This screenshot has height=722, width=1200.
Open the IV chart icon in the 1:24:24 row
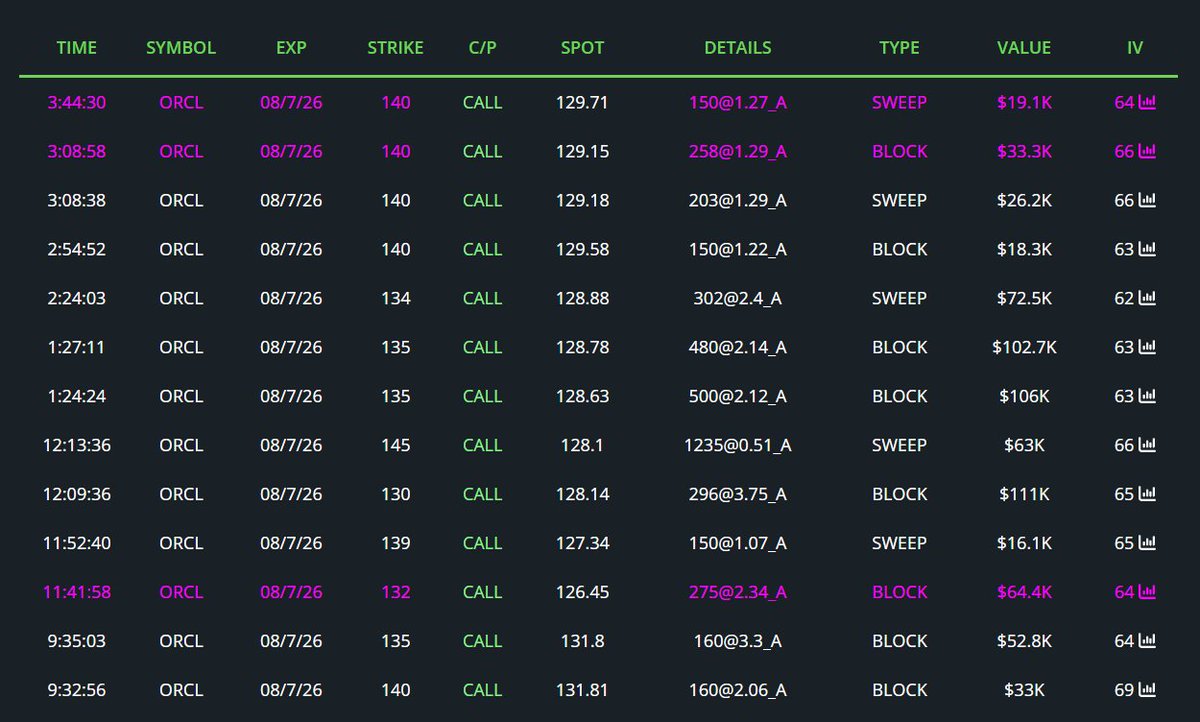point(1147,396)
